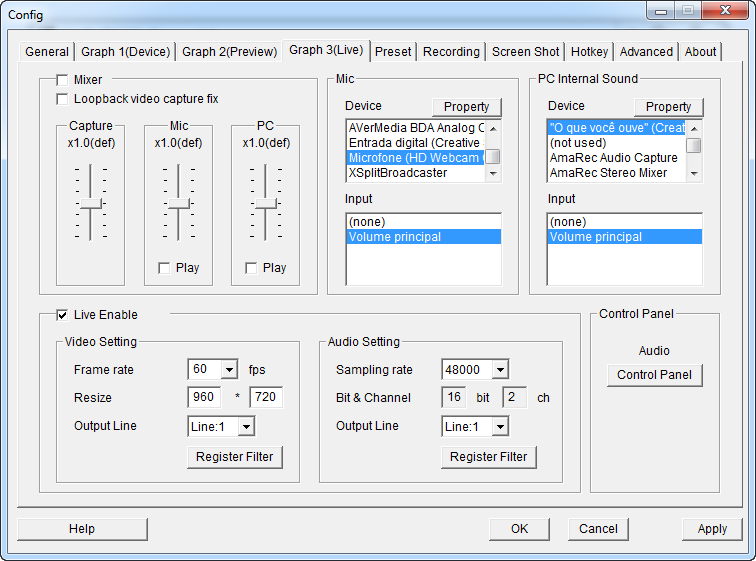
Task: Open the Screen Shot tab
Action: [x=526, y=52]
